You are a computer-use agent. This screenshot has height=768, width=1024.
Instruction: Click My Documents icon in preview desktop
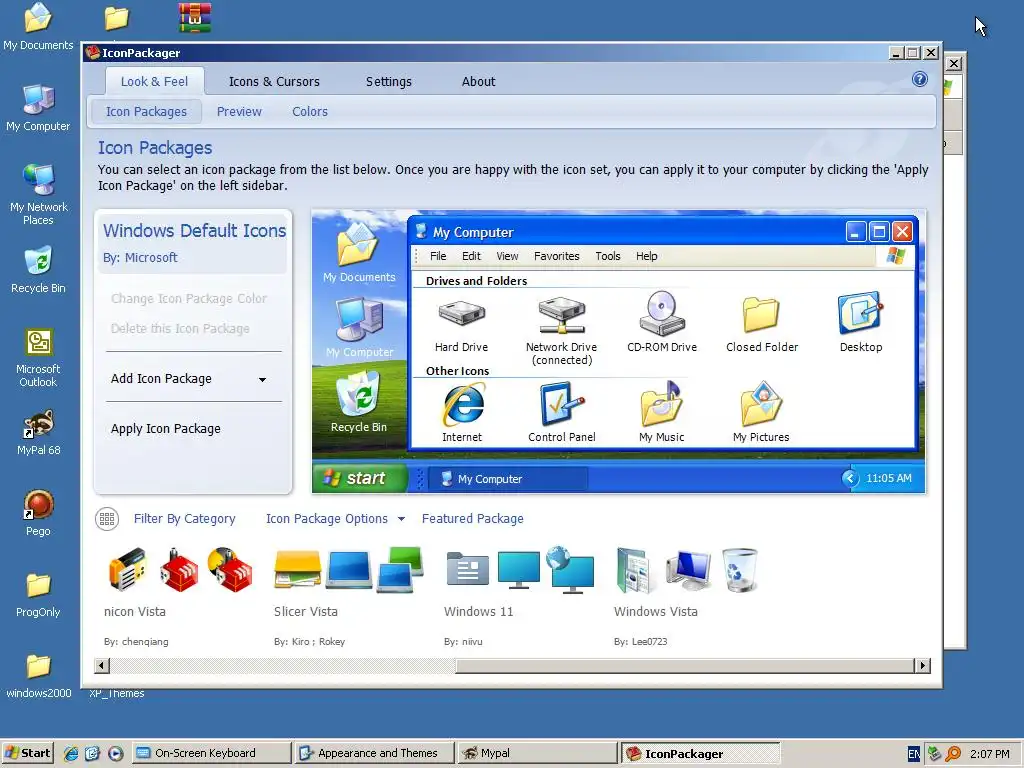point(359,245)
